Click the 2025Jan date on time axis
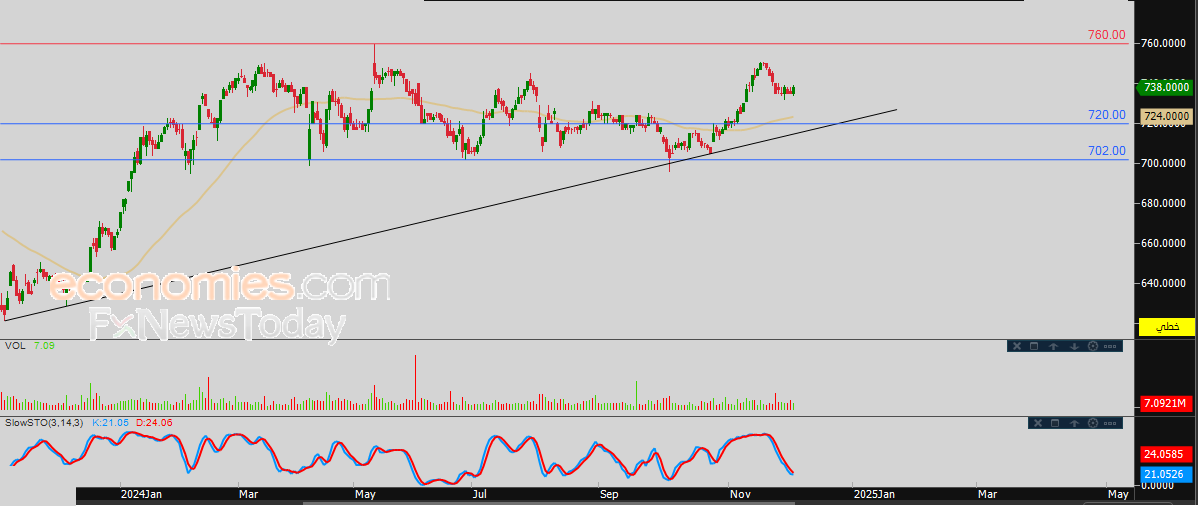The image size is (1198, 506). pyautogui.click(x=873, y=495)
